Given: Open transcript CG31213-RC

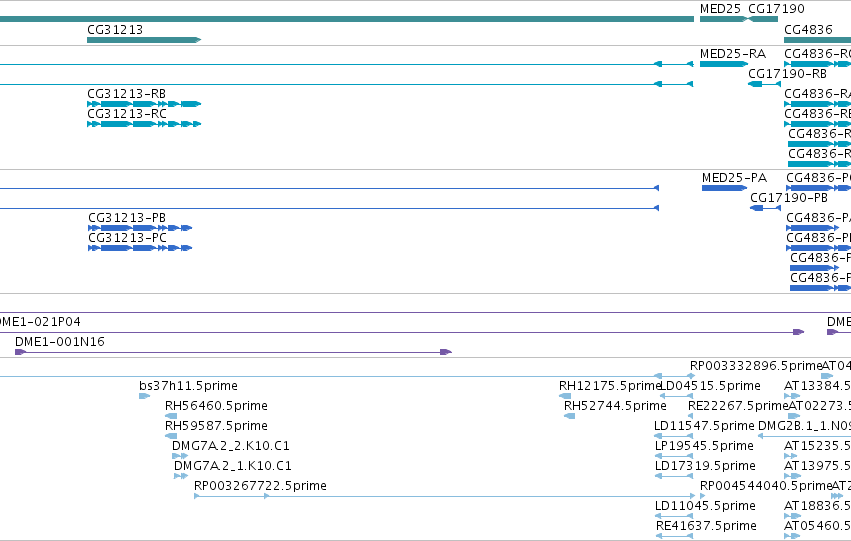Looking at the screenshot, I should [126, 113].
